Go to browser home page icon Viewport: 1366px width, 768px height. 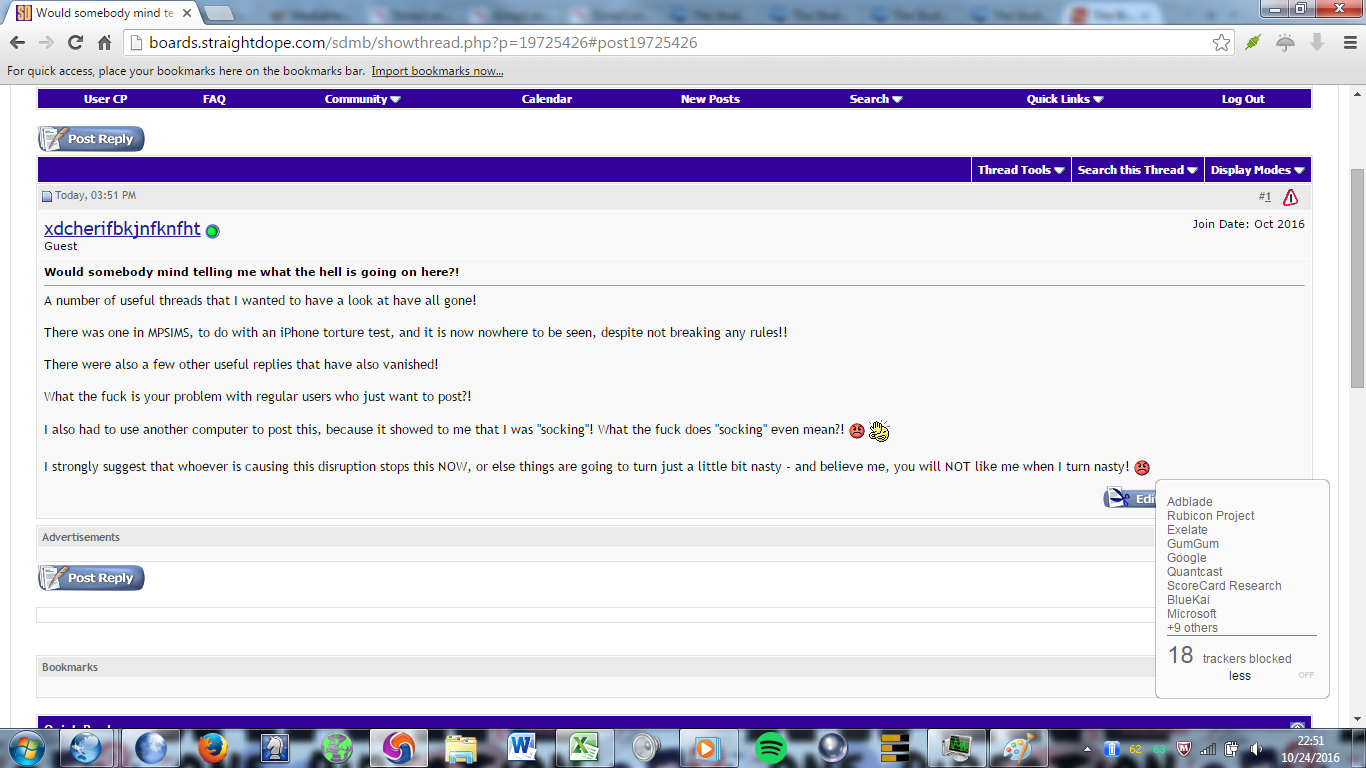point(104,43)
